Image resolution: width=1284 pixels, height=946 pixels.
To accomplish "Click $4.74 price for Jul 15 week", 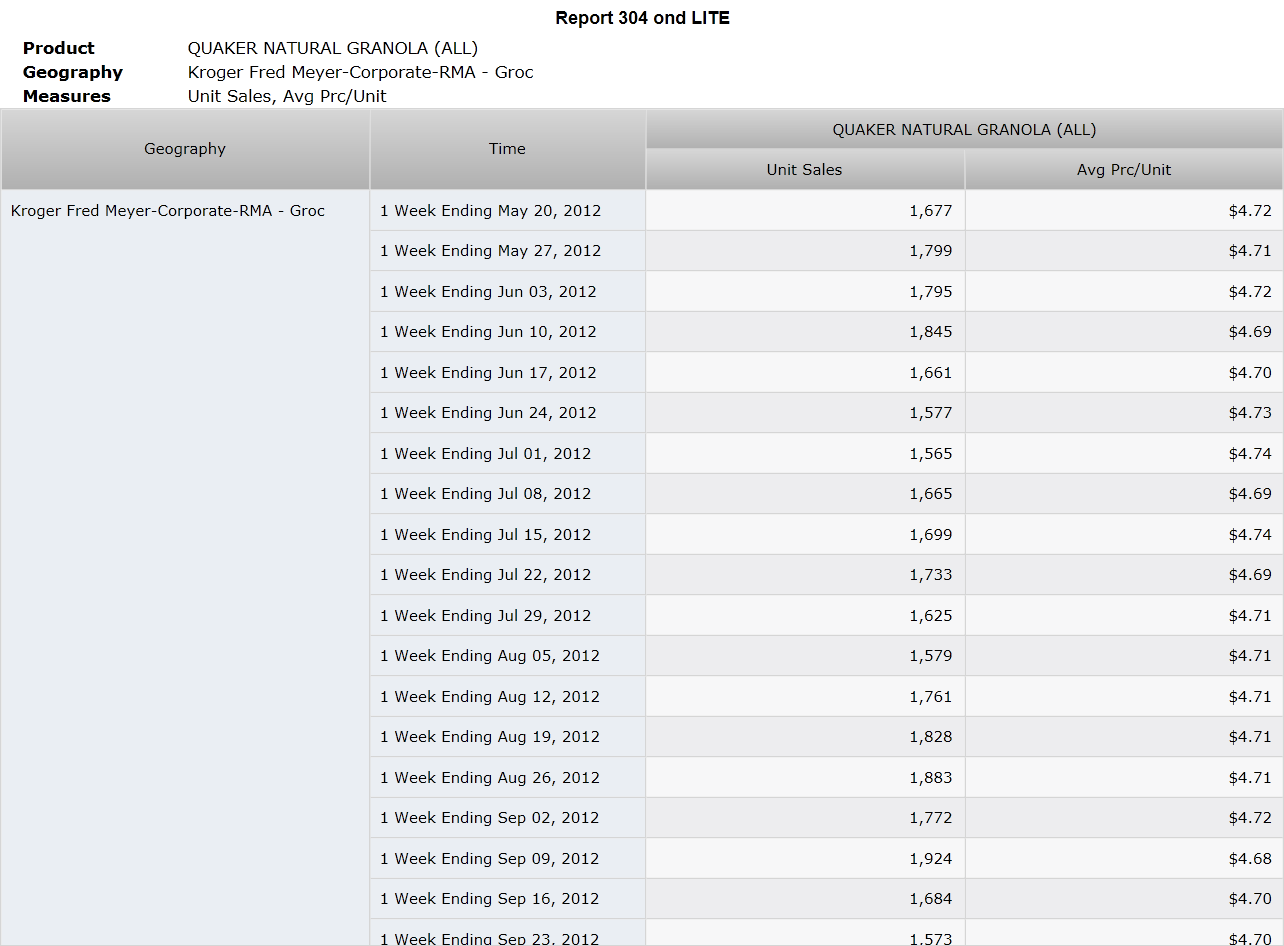I will point(1250,535).
